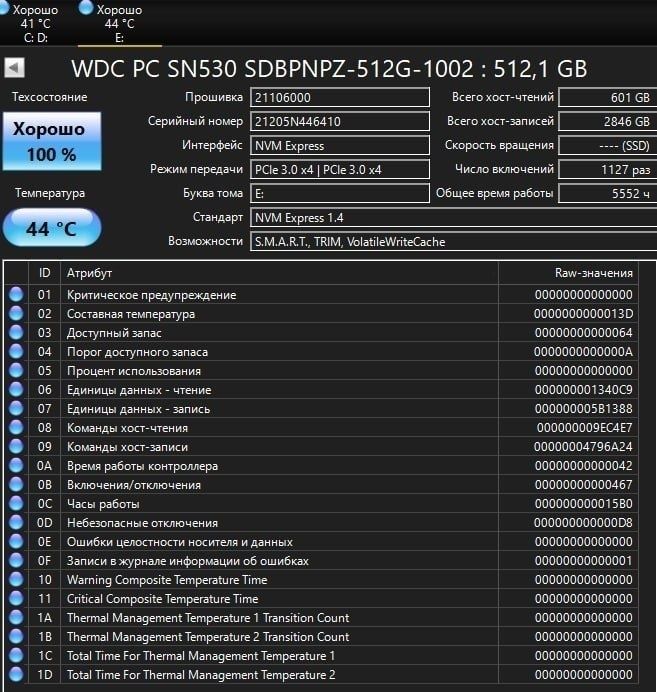
Task: Click status icon for 1C Total Time Thermal 1
Action: click(x=16, y=654)
